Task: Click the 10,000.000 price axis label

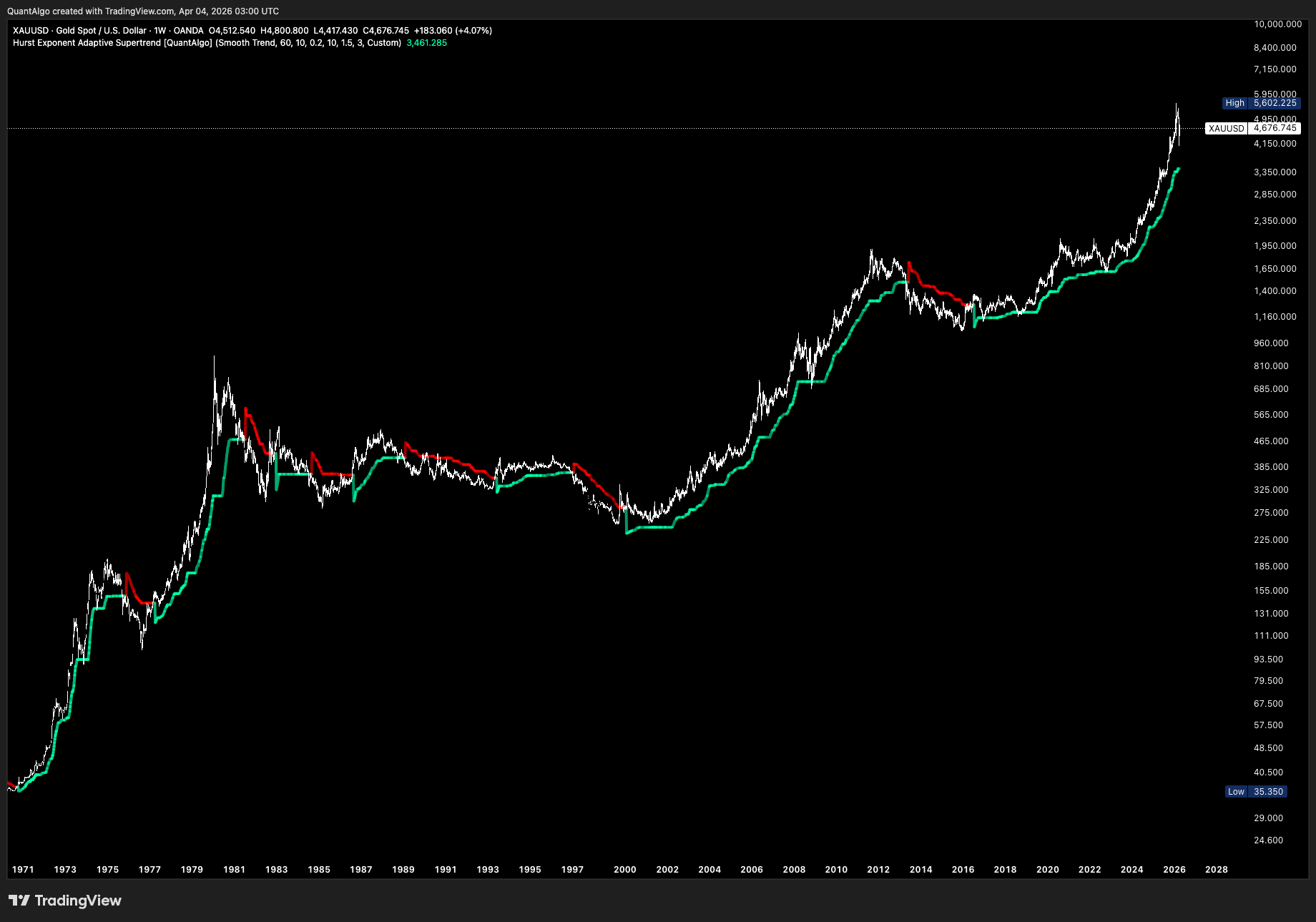Action: [1277, 24]
